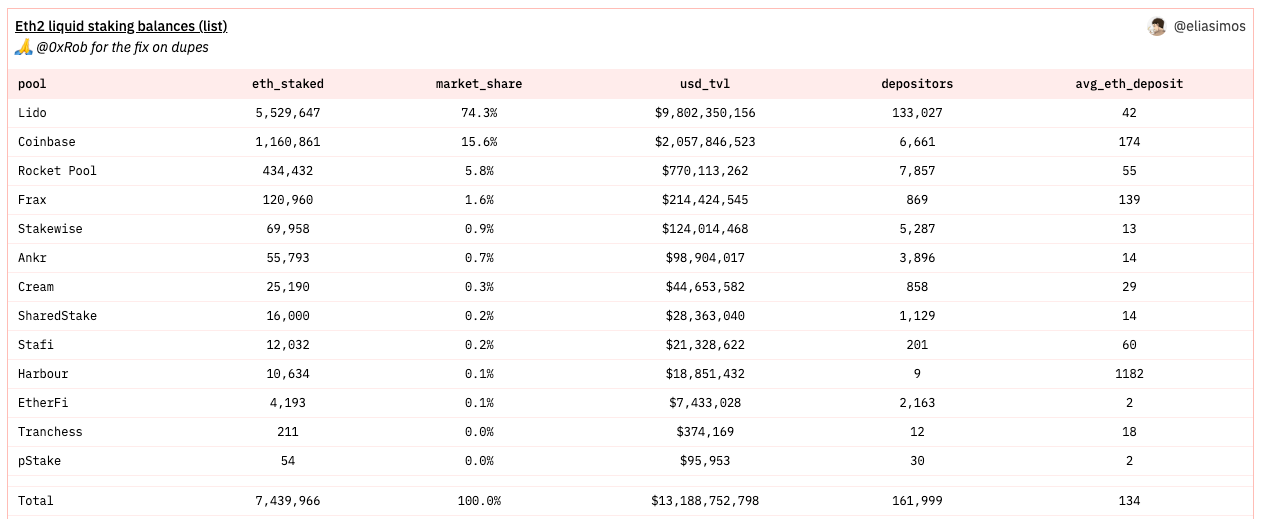The image size is (1261, 519).
Task: Click the total depositors value 161,999
Action: click(x=917, y=501)
